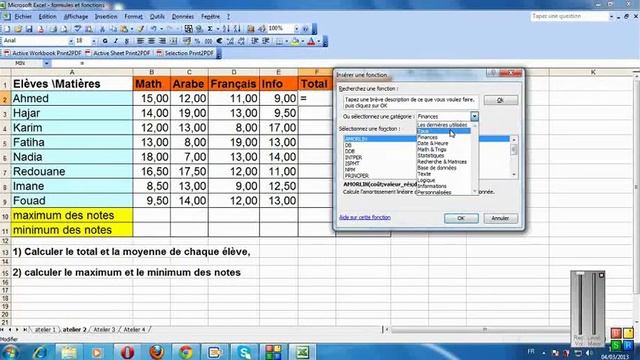Click OK at the bottom of dialog

click(461, 218)
